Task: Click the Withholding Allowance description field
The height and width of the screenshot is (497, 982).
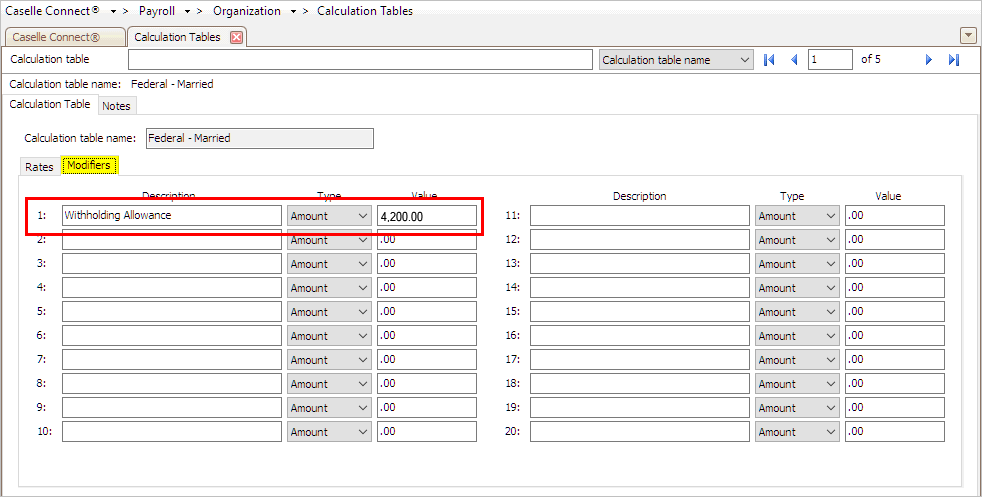Action: point(171,216)
